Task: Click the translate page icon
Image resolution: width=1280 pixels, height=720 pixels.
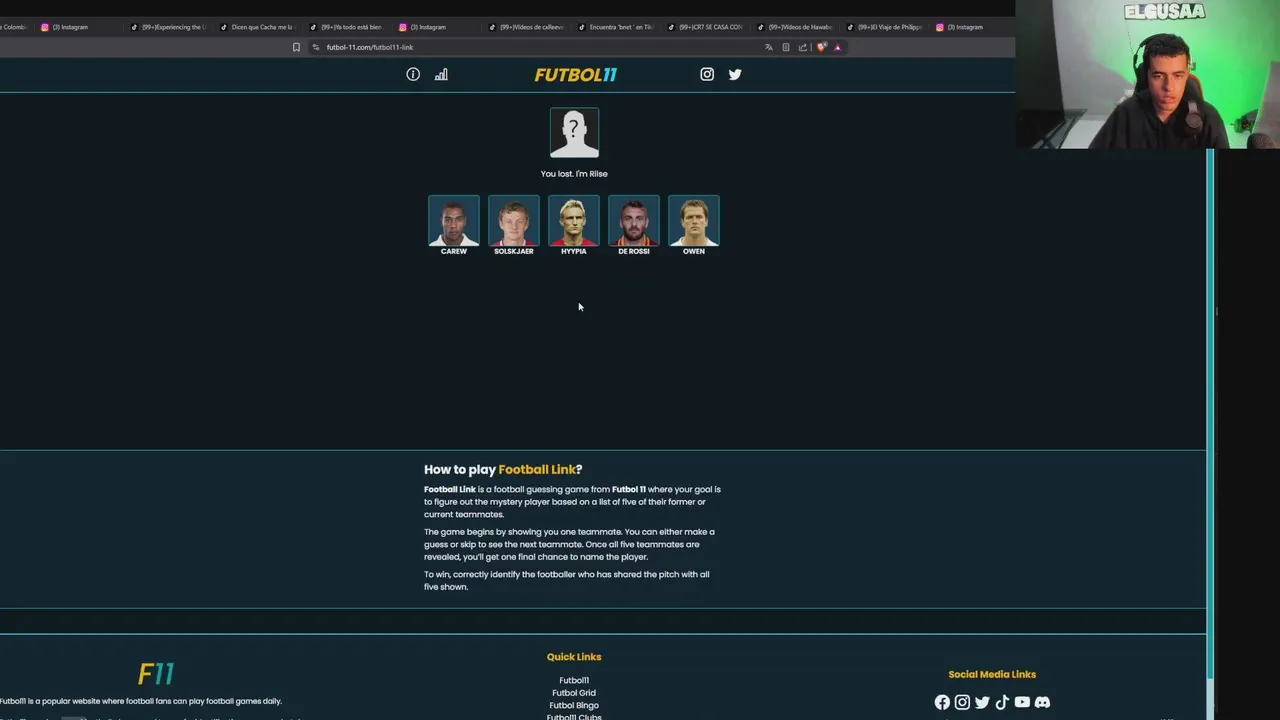Action: pos(769,47)
